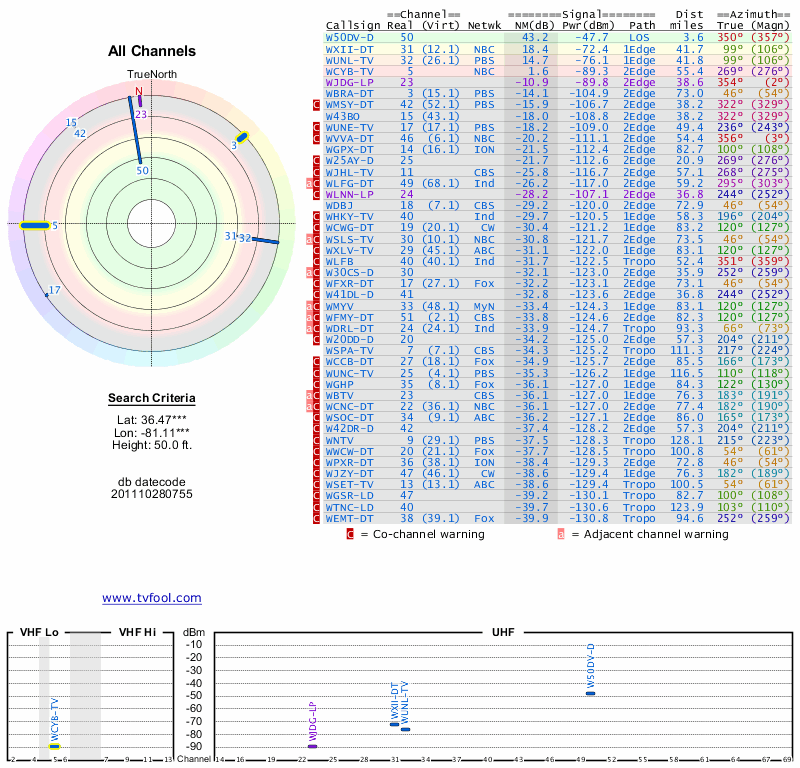Screen dimensions: 800x768
Task: Click the WCYB-TV callsign row
Action: pos(350,72)
